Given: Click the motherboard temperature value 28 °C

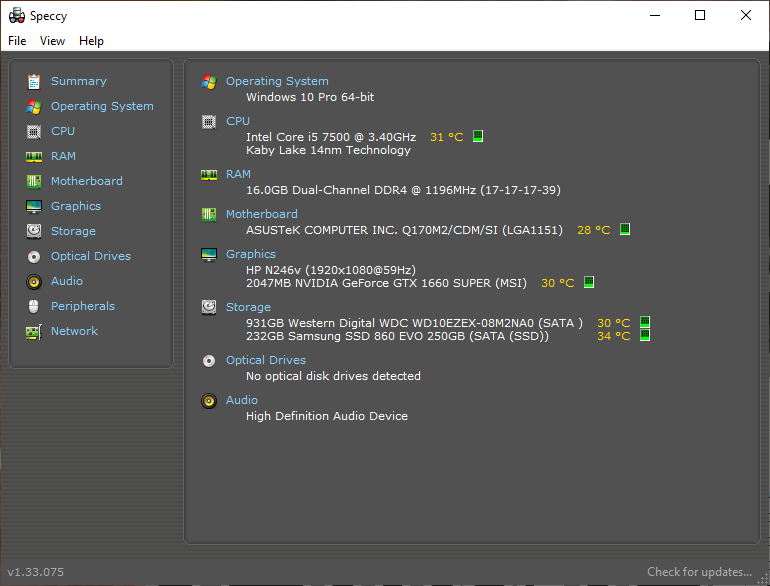Looking at the screenshot, I should click(594, 230).
